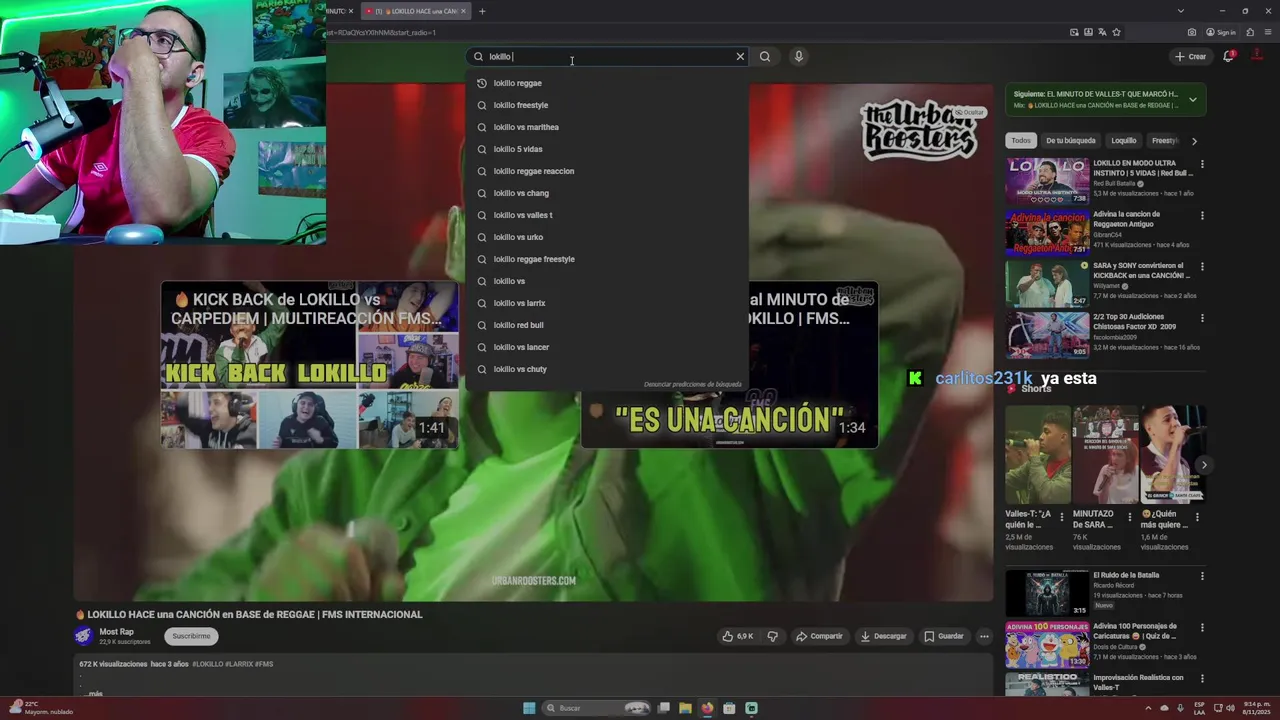Image resolution: width=1280 pixels, height=720 pixels.
Task: Select the "lokillo vs chuty" suggestion
Action: click(607, 369)
